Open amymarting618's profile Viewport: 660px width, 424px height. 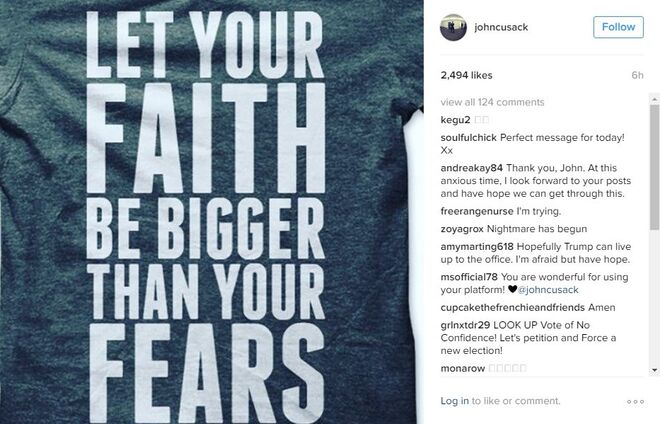pyautogui.click(x=477, y=247)
